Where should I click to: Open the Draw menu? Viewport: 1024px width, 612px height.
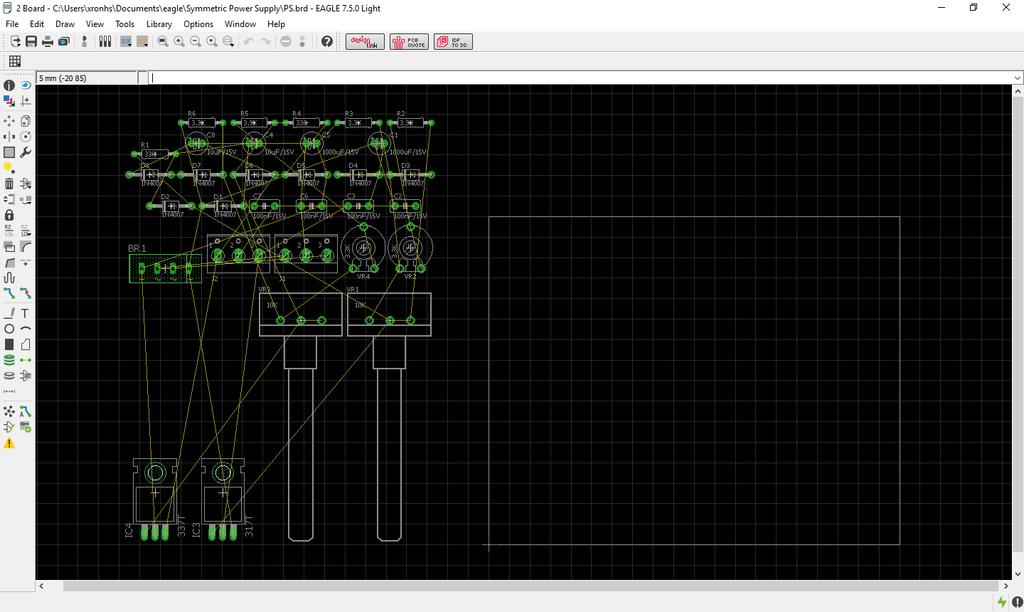pos(65,24)
